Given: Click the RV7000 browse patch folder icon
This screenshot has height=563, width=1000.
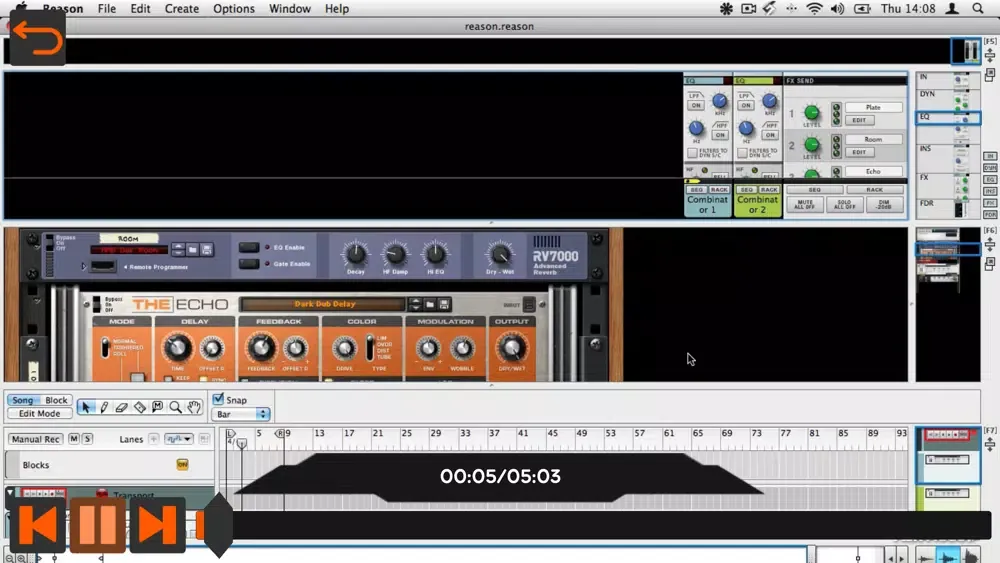Looking at the screenshot, I should [x=193, y=250].
